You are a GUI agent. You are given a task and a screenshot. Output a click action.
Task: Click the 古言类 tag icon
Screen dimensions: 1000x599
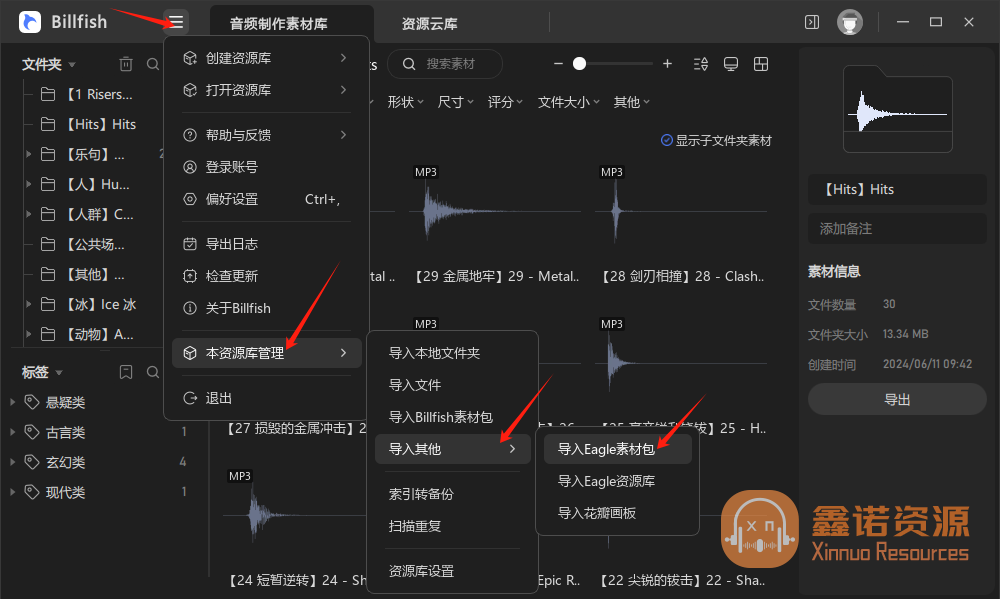click(32, 432)
